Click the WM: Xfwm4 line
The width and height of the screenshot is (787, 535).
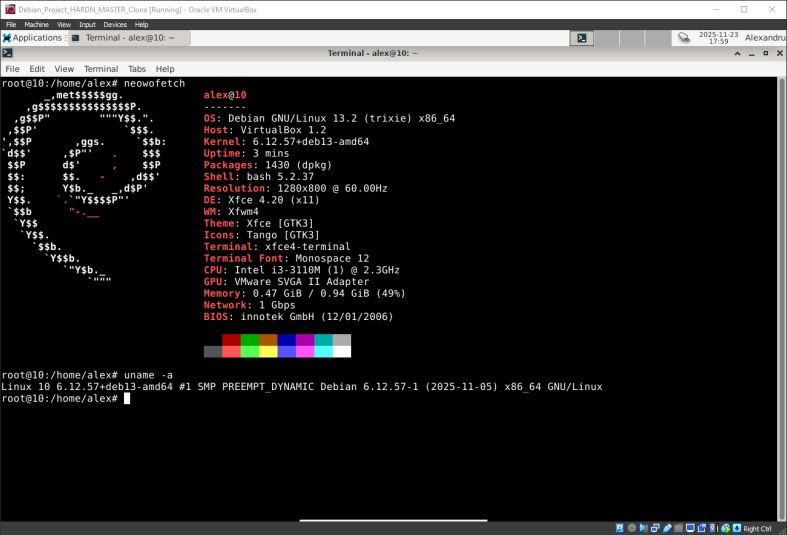point(231,211)
